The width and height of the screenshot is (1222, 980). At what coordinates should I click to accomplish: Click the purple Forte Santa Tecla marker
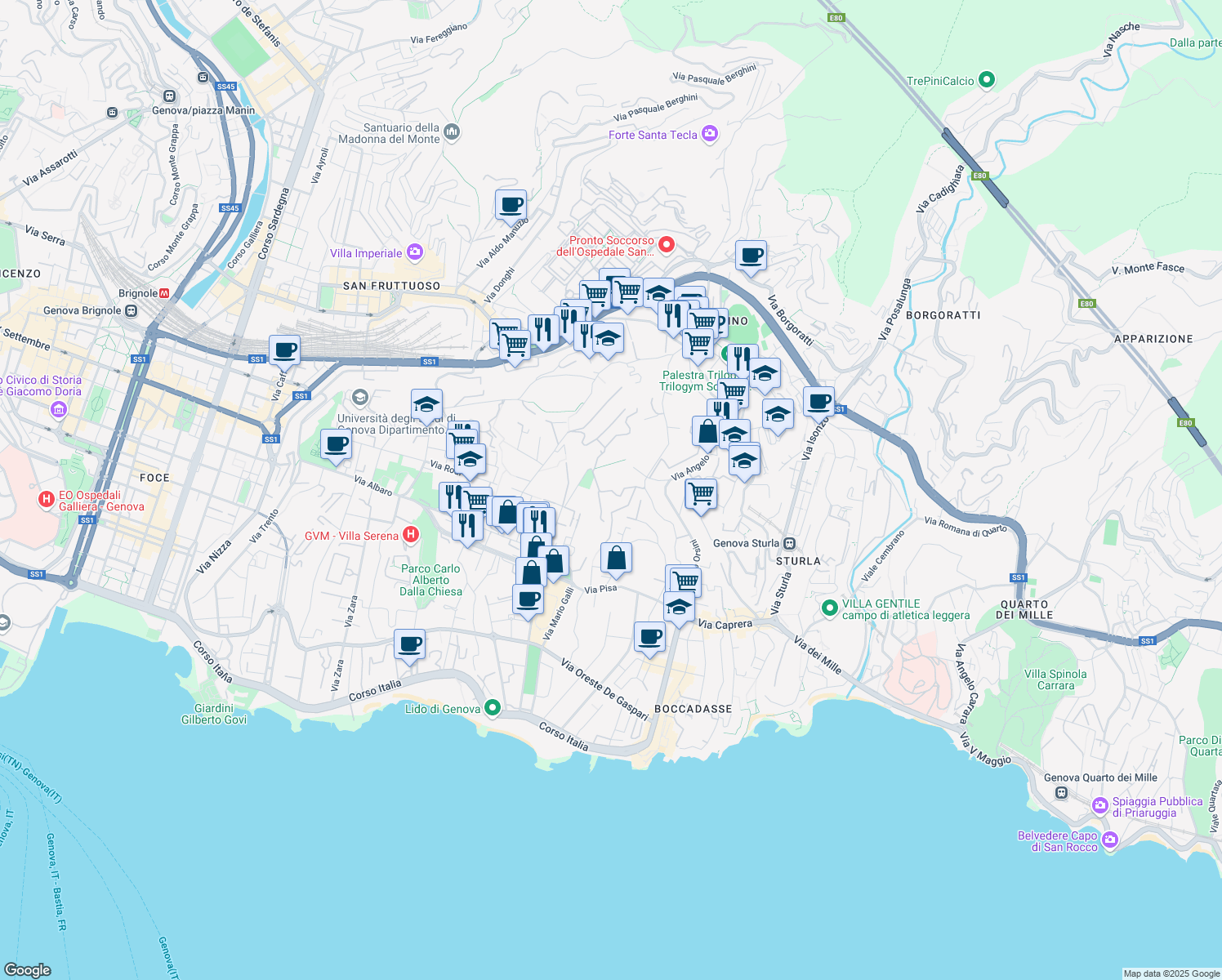(709, 133)
